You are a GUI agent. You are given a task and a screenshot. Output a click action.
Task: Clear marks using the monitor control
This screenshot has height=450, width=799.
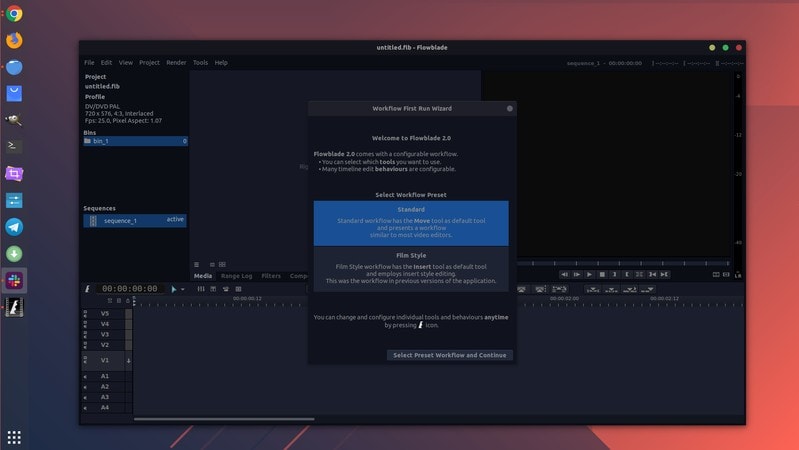[640, 274]
